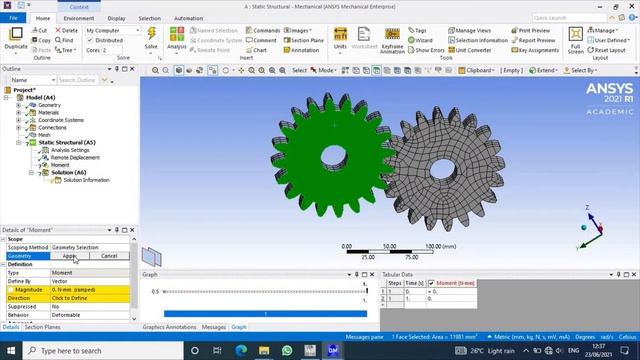Open WhatsApp from the taskbar
The width and height of the screenshot is (640, 360).
(287, 351)
